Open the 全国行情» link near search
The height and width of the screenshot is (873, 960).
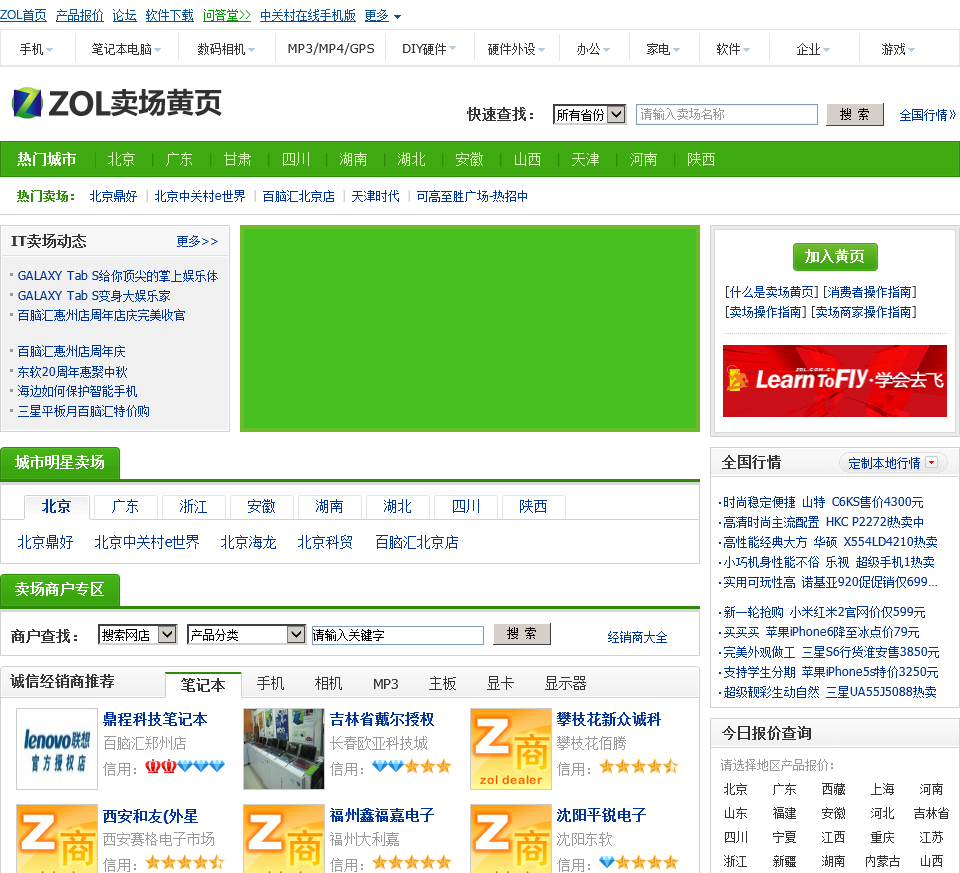click(927, 115)
